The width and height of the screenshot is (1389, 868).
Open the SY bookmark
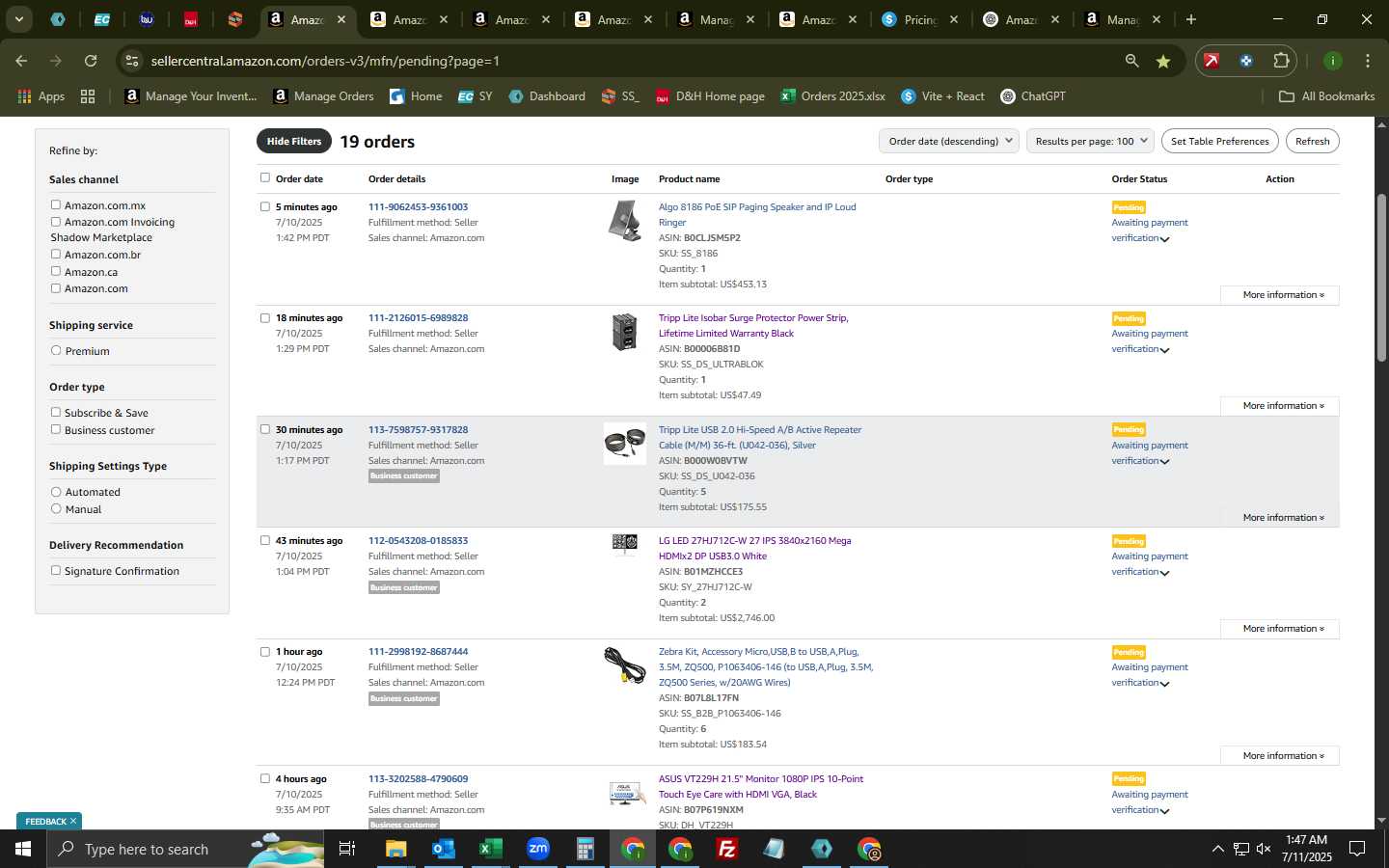tap(476, 96)
